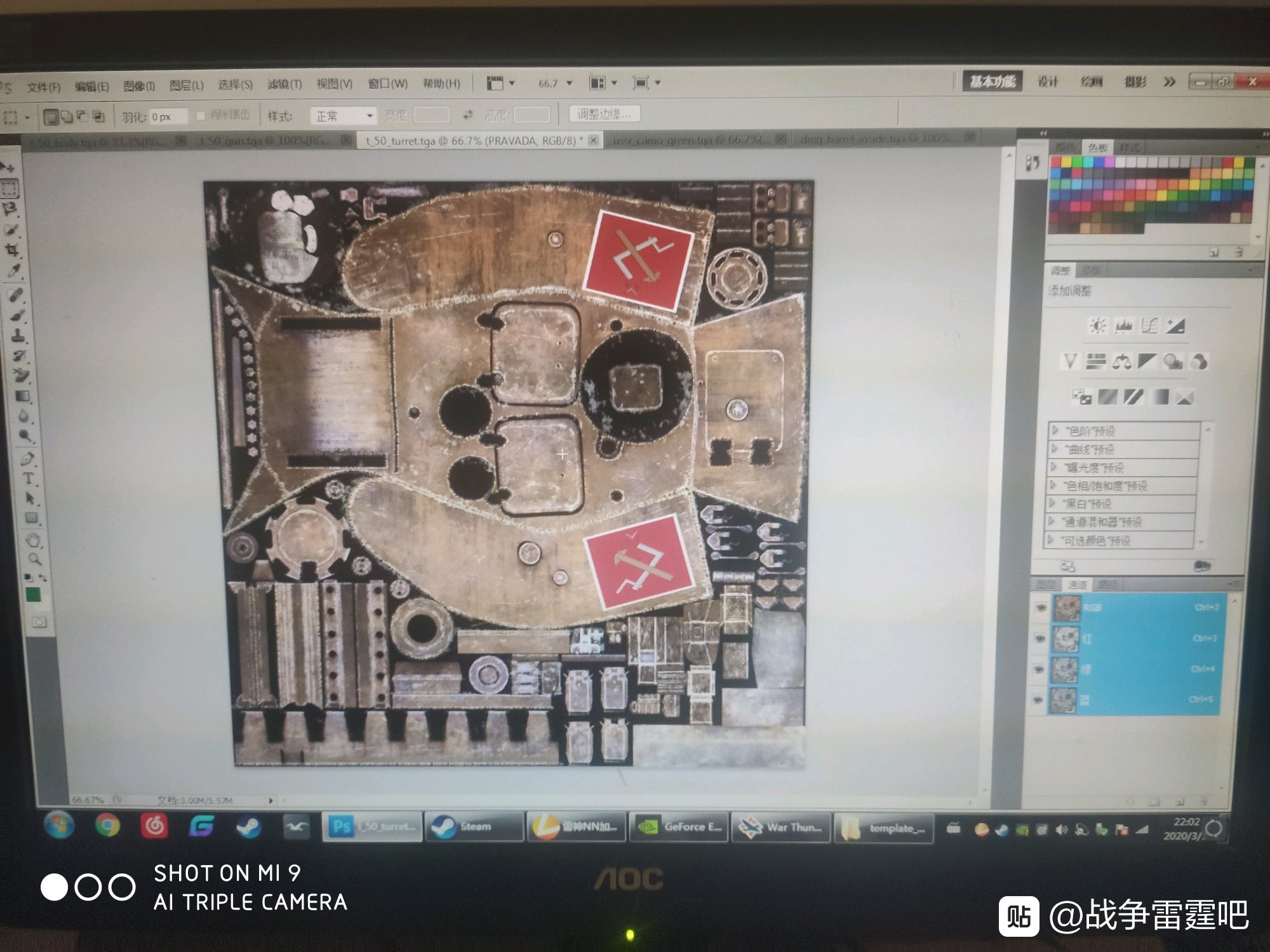Select the Eraser tool

21,376
